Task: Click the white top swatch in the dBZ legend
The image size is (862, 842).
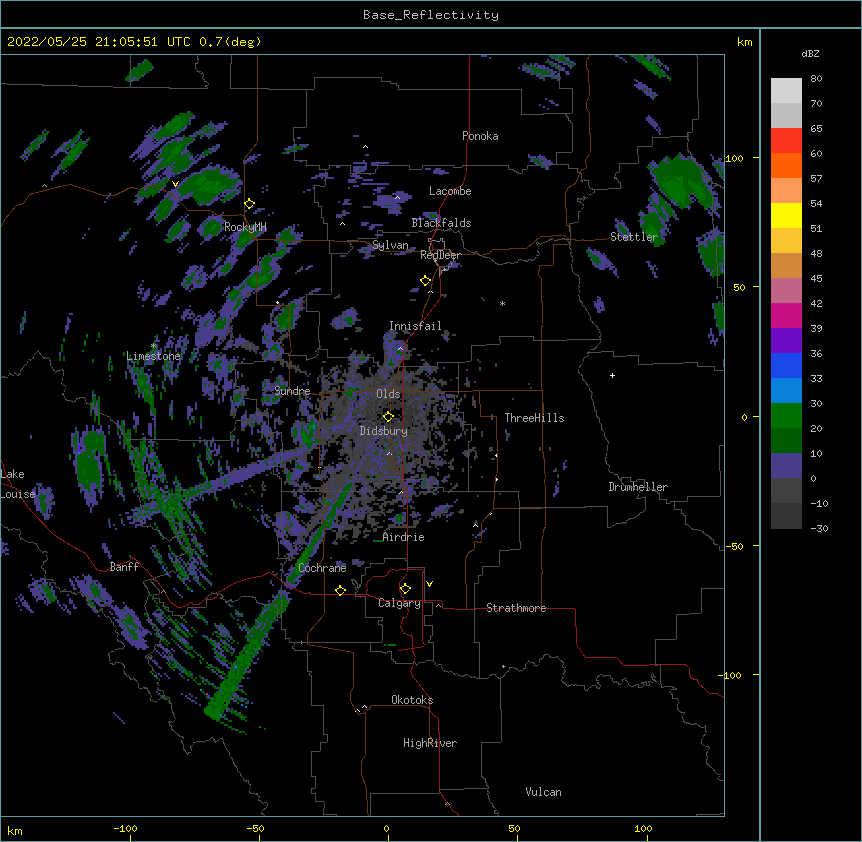Action: (x=786, y=91)
